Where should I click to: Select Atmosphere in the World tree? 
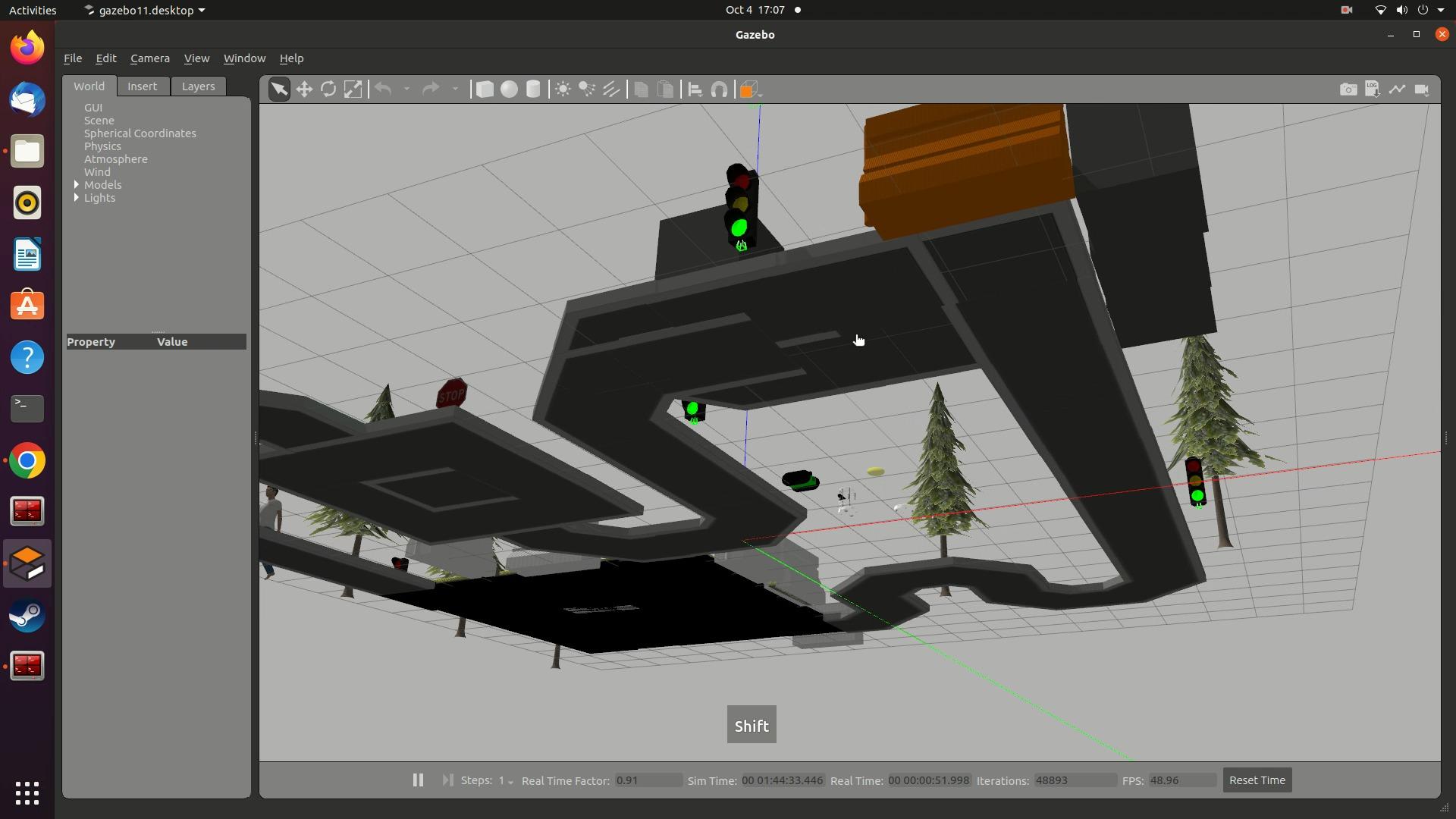click(x=116, y=159)
